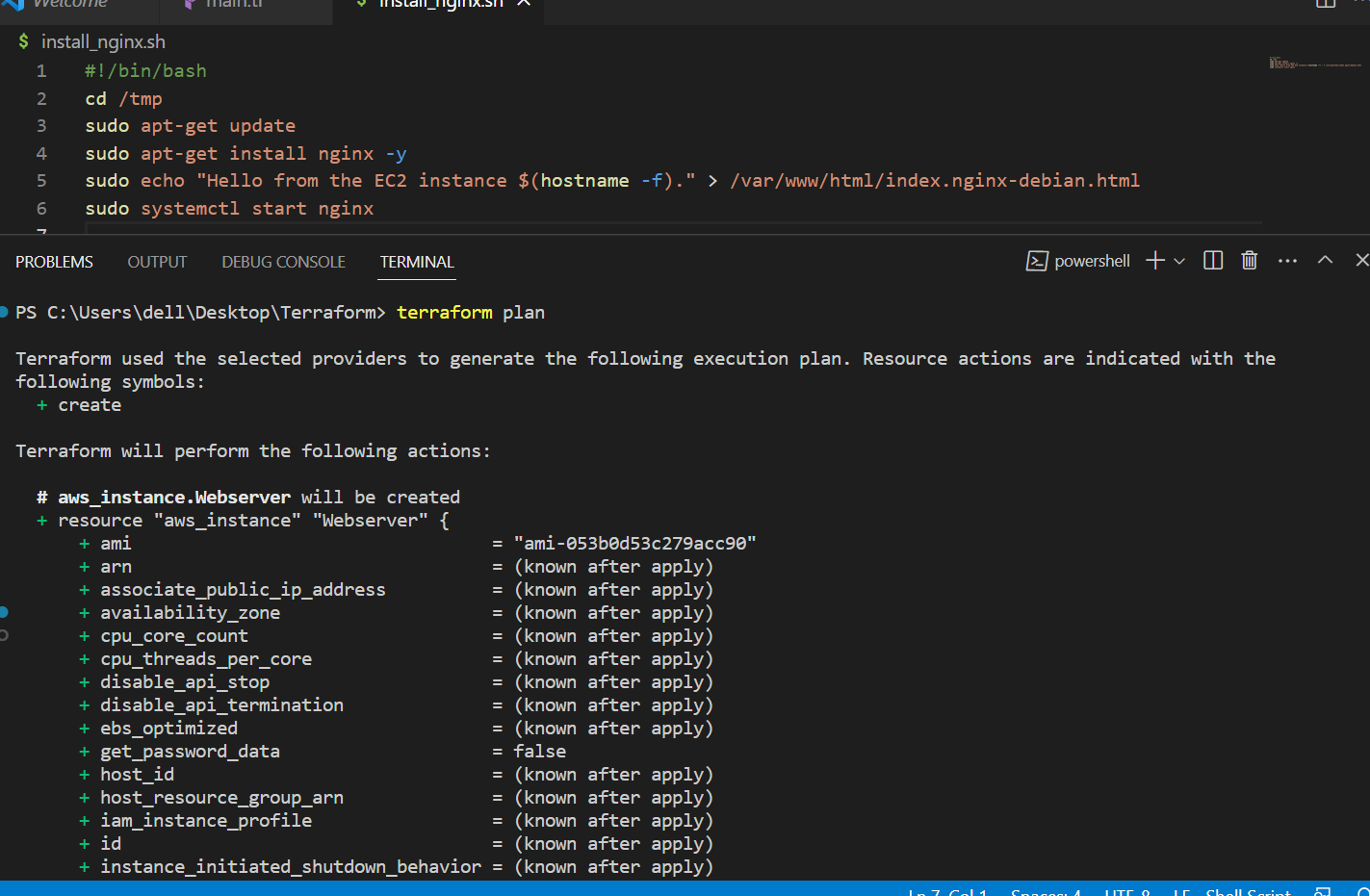Screen dimensions: 1370x896
Task: Switch to the TERMINAL tab
Action: pos(417,262)
